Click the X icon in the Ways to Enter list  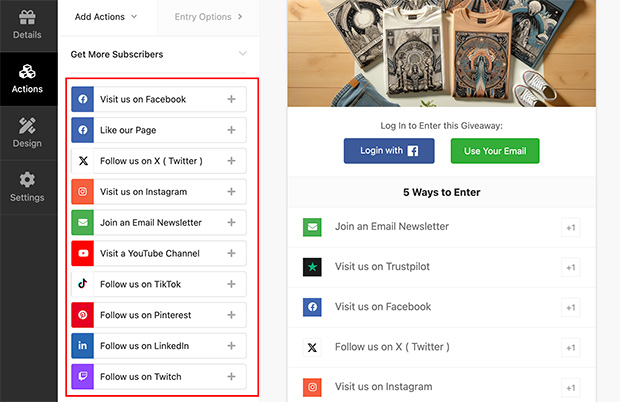point(312,347)
